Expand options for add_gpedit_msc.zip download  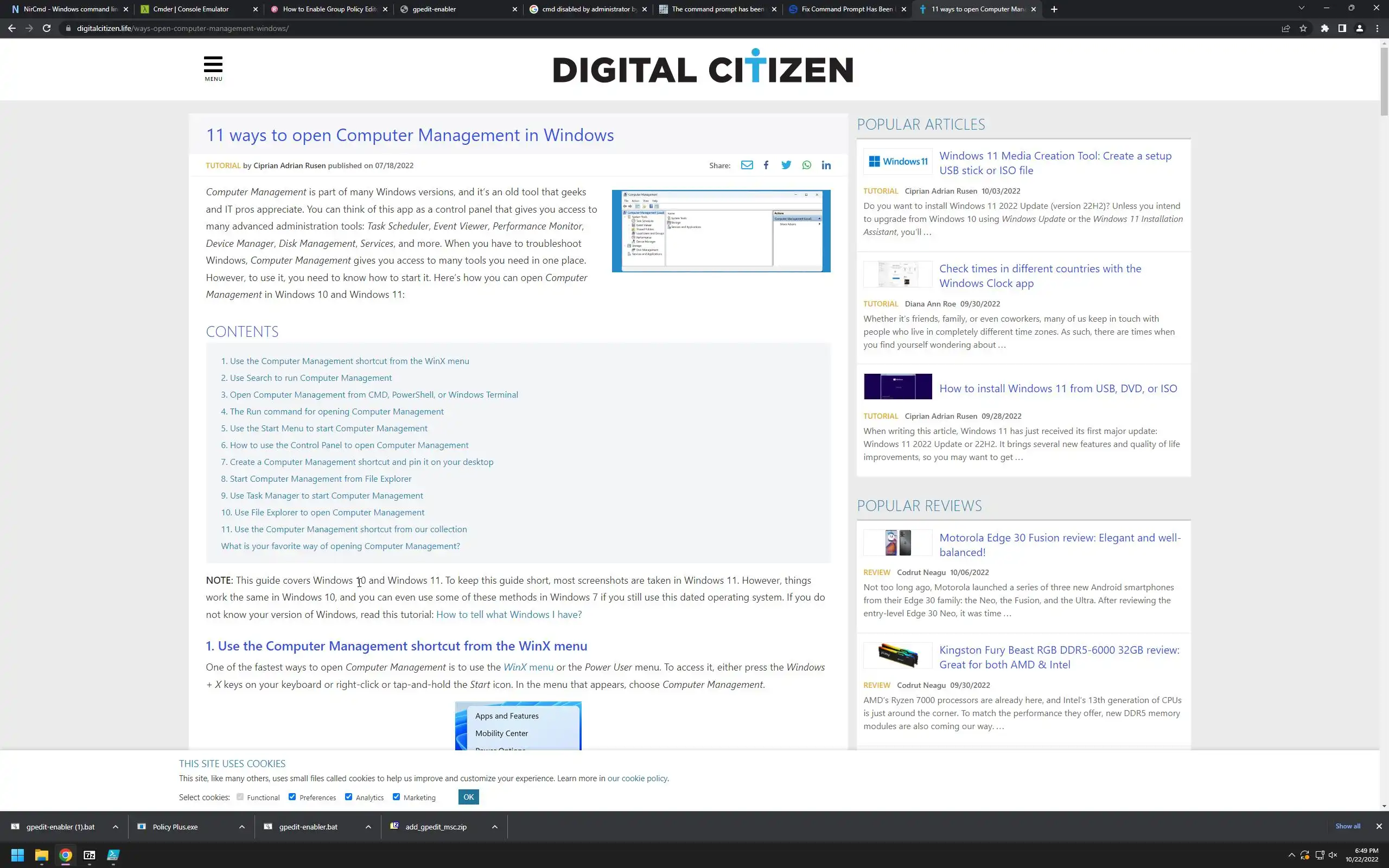click(x=494, y=827)
